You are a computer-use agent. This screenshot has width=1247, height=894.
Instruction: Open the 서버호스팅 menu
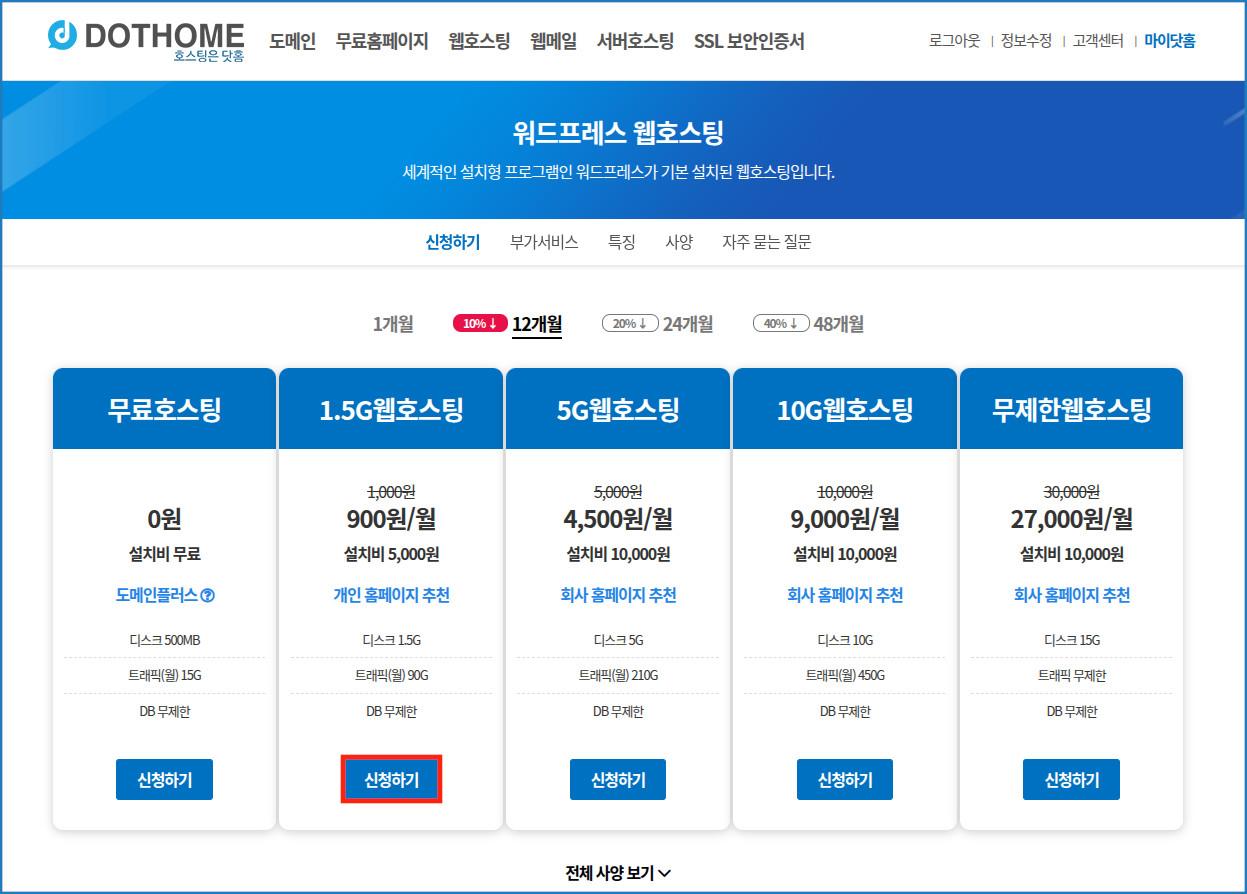coord(635,41)
